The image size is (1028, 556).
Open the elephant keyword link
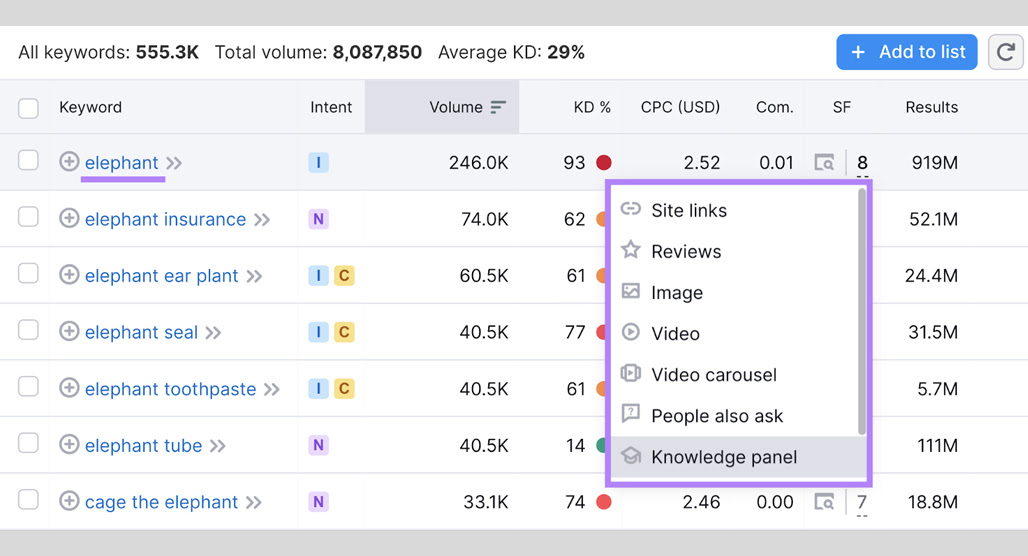pyautogui.click(x=121, y=163)
